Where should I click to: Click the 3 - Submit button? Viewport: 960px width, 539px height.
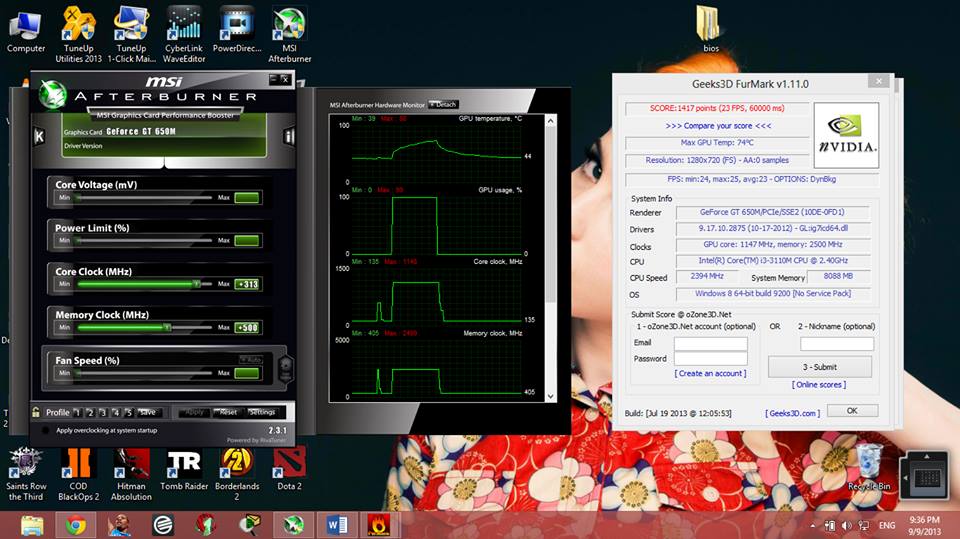point(820,367)
